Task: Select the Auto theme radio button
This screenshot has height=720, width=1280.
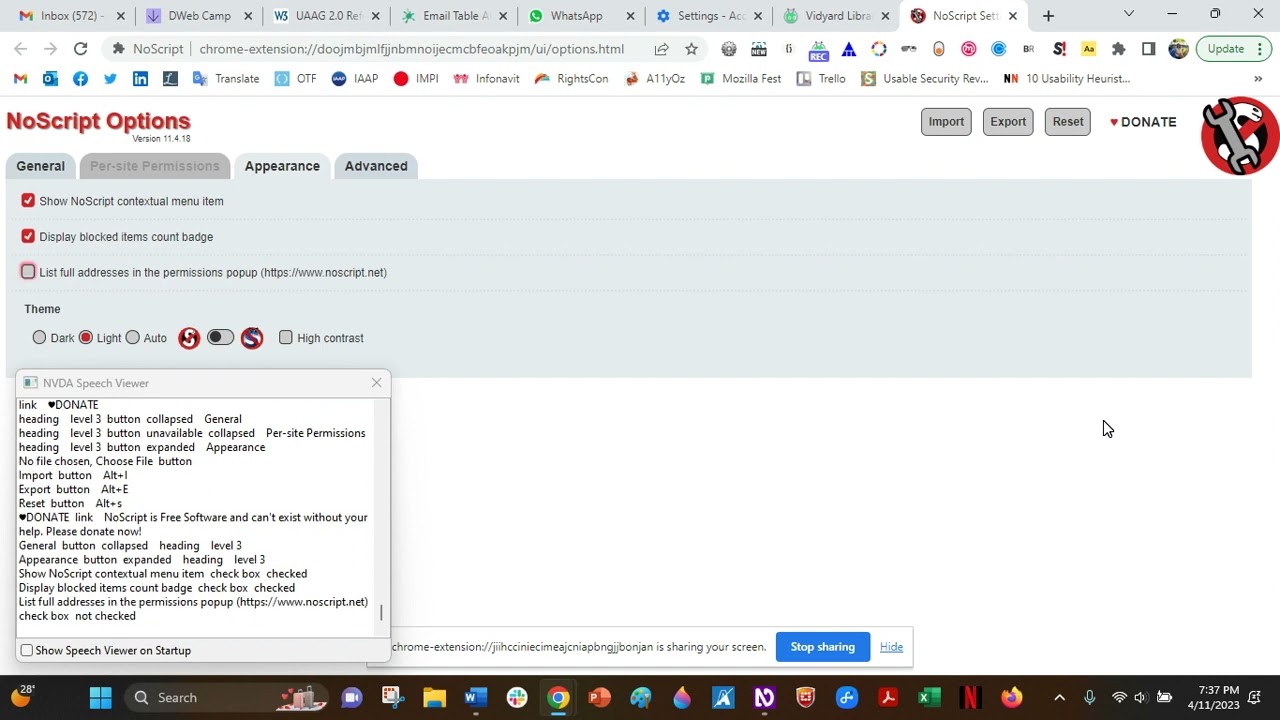Action: pyautogui.click(x=132, y=338)
